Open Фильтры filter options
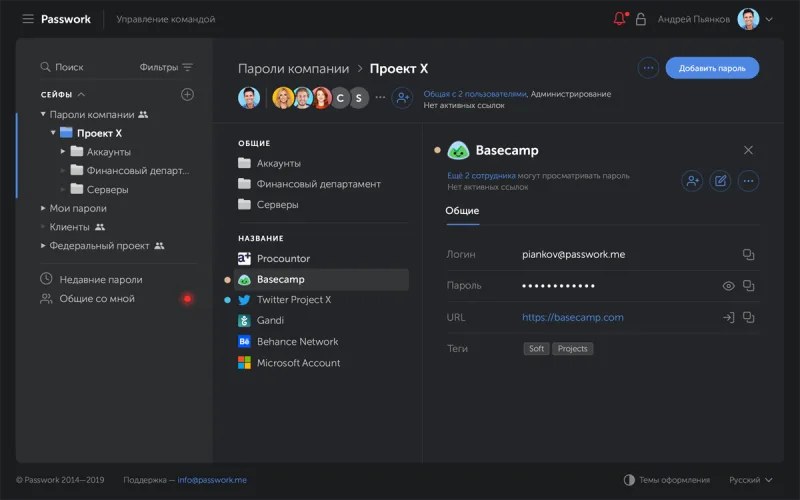The image size is (800, 500). 166,67
